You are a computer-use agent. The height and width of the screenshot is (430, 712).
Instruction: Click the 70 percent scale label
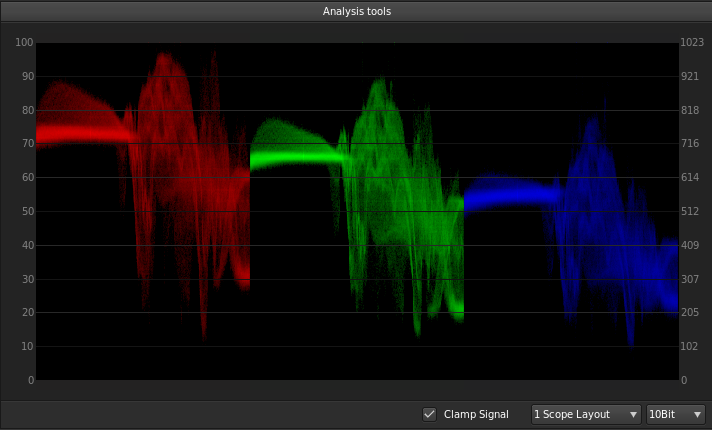click(x=28, y=143)
